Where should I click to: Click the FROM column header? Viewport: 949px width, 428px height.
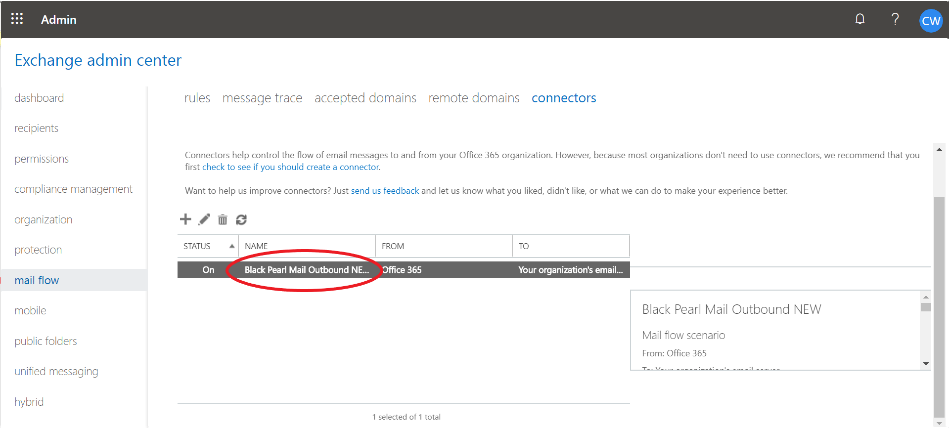point(444,246)
